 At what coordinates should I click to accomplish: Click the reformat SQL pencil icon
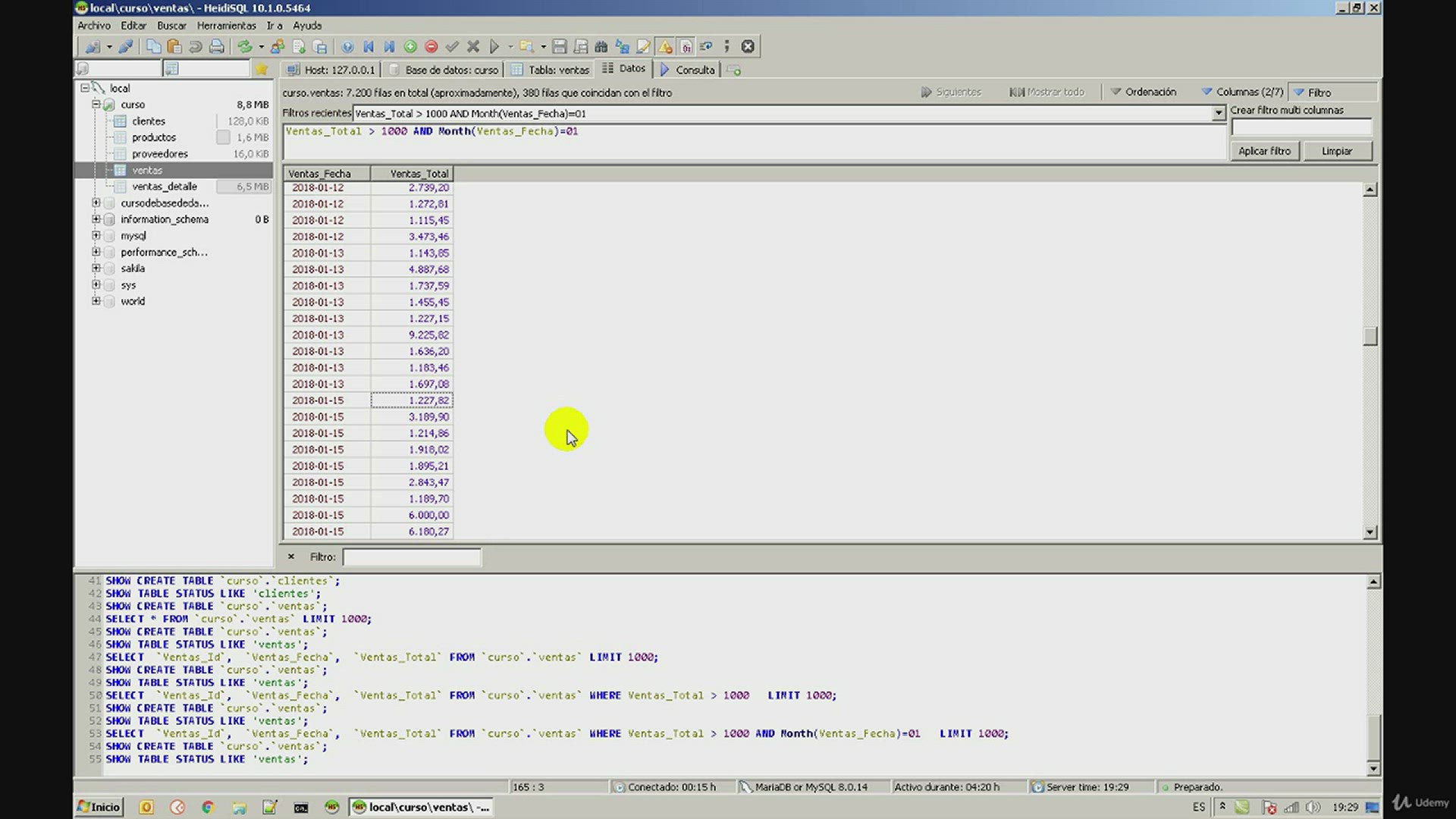pos(644,46)
